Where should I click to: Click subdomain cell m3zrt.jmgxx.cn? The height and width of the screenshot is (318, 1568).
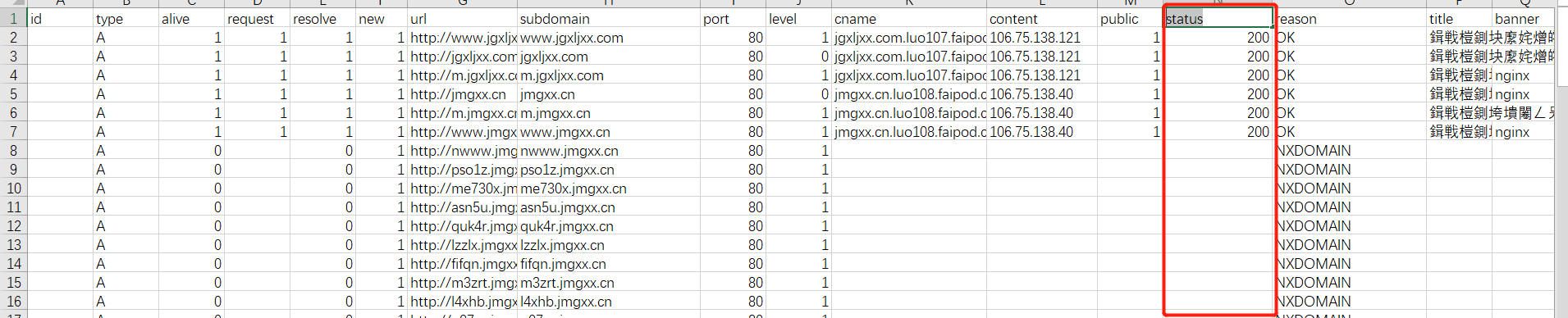(609, 283)
